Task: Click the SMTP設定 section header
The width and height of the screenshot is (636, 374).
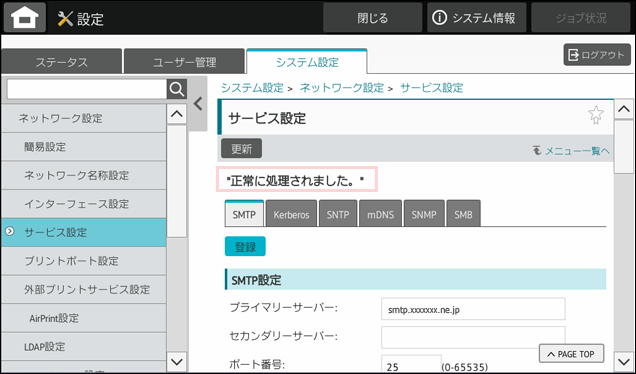Action: tap(415, 279)
